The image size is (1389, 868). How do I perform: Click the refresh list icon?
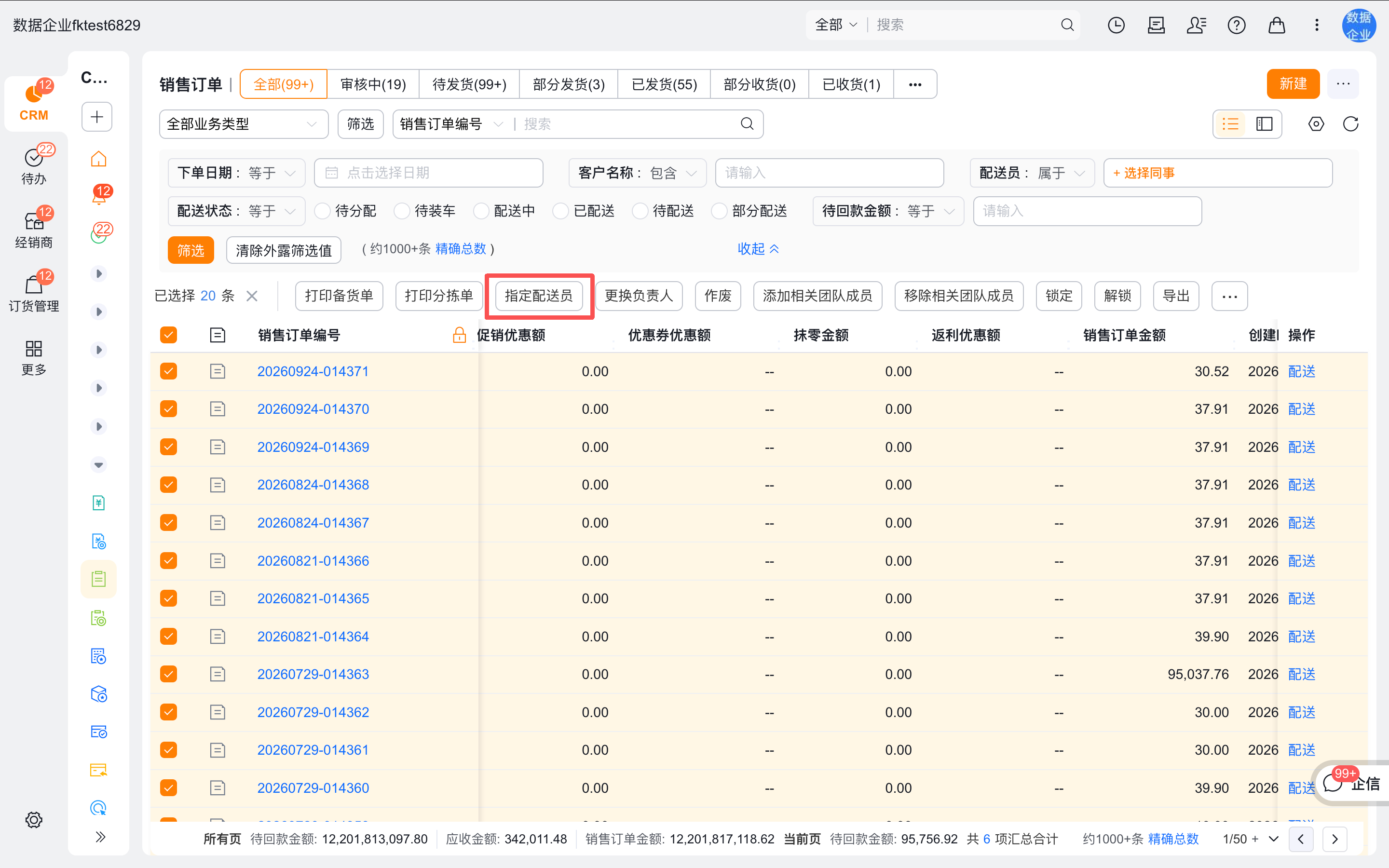coord(1350,124)
